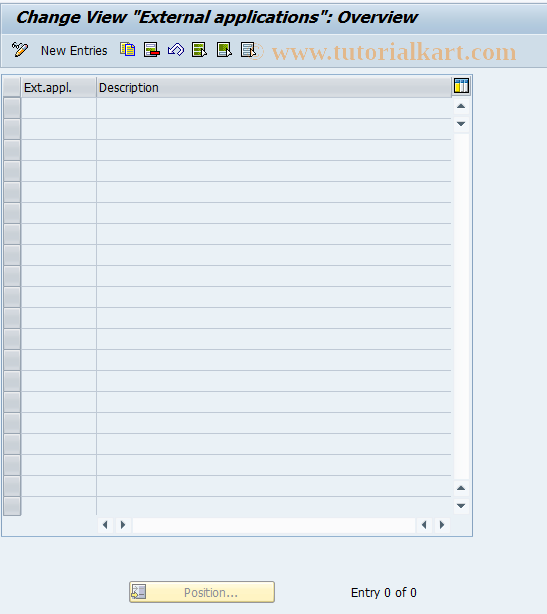Click the New Entries button

(x=74, y=51)
